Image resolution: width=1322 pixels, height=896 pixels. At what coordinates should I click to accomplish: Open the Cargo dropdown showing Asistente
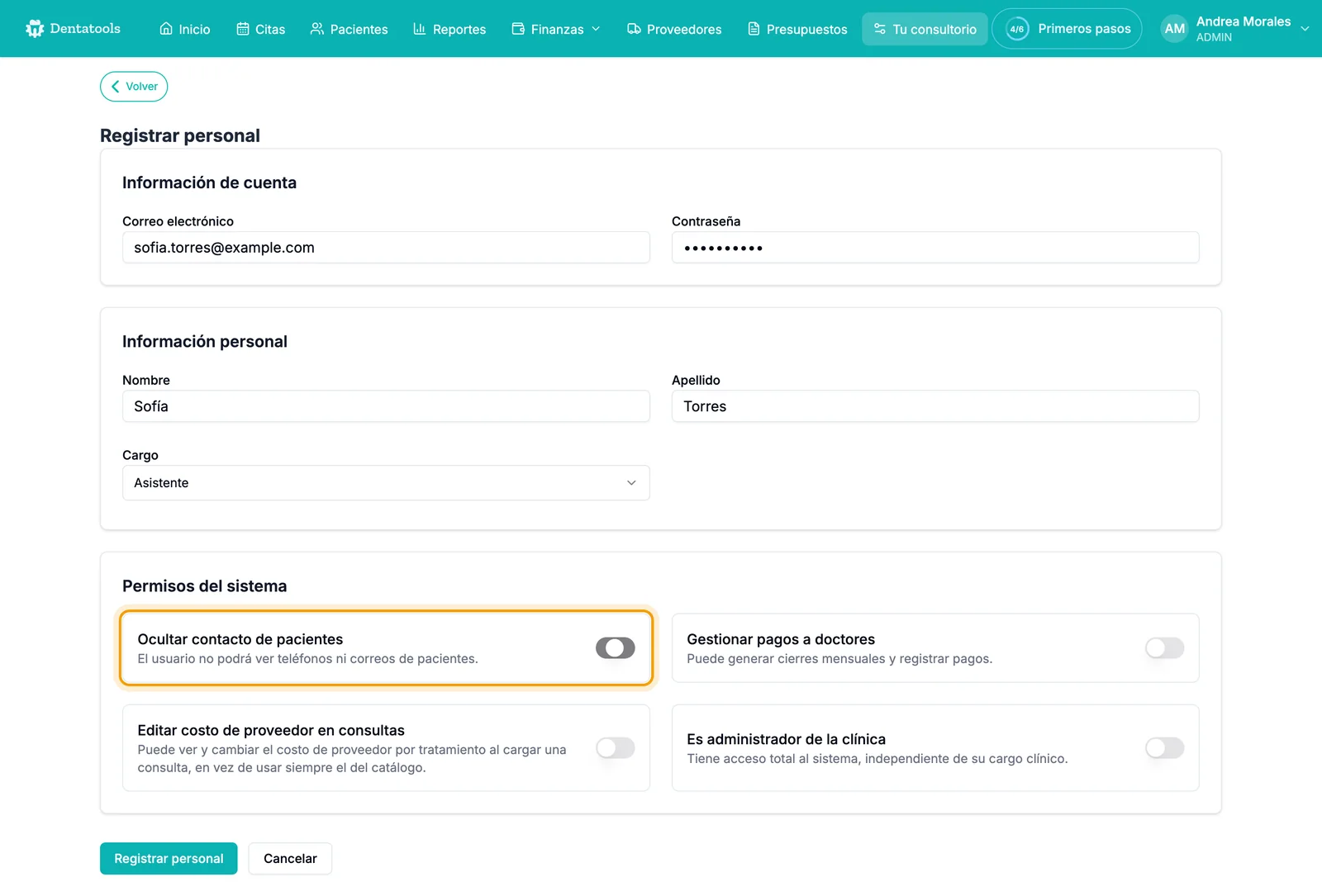386,483
